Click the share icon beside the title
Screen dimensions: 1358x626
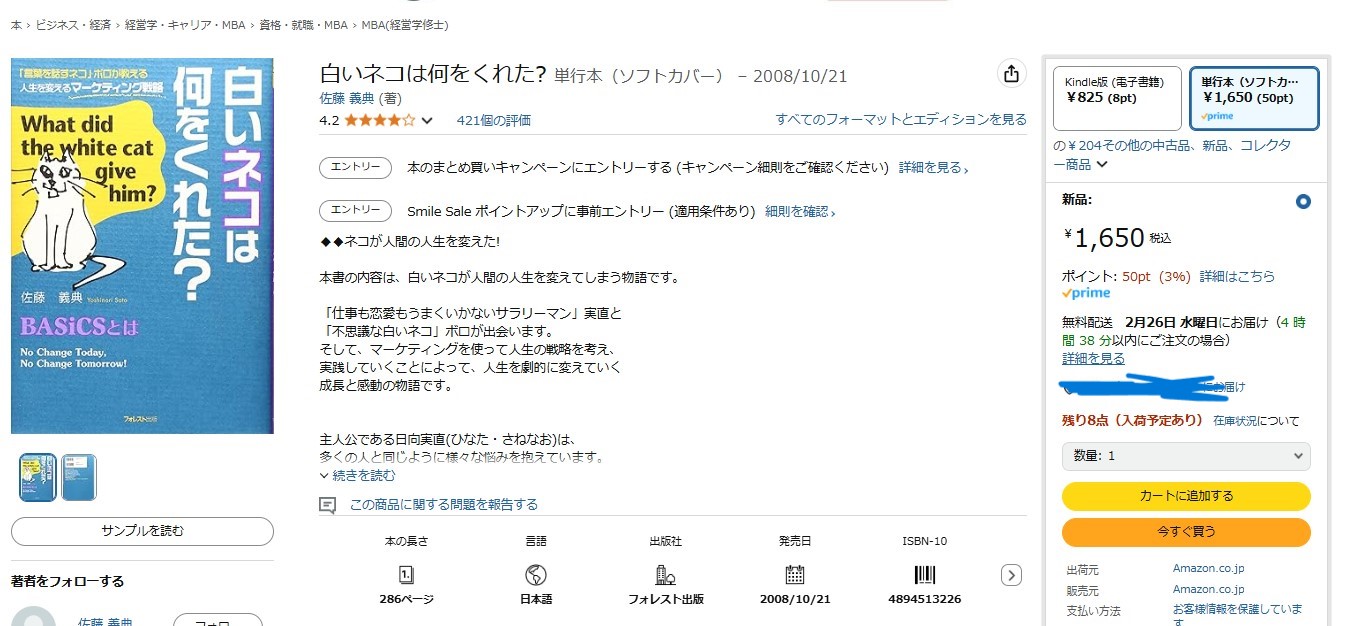(1011, 74)
